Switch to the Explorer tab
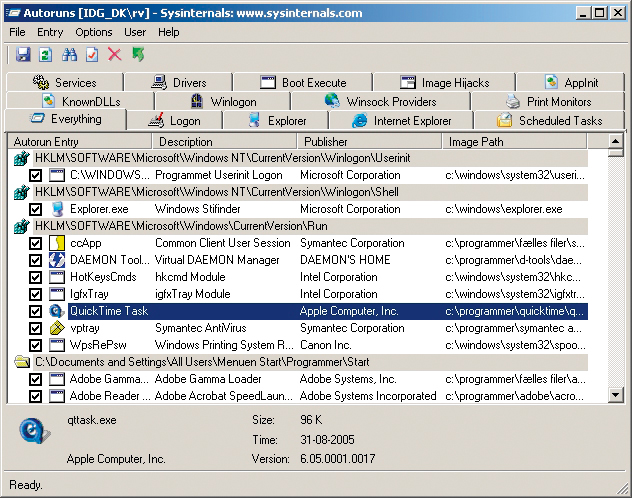Image resolution: width=632 pixels, height=498 pixels. (x=276, y=120)
